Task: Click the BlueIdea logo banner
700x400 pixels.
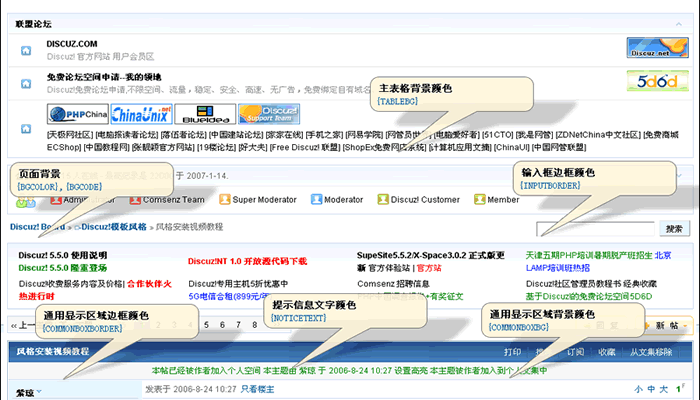Action: 205,113
